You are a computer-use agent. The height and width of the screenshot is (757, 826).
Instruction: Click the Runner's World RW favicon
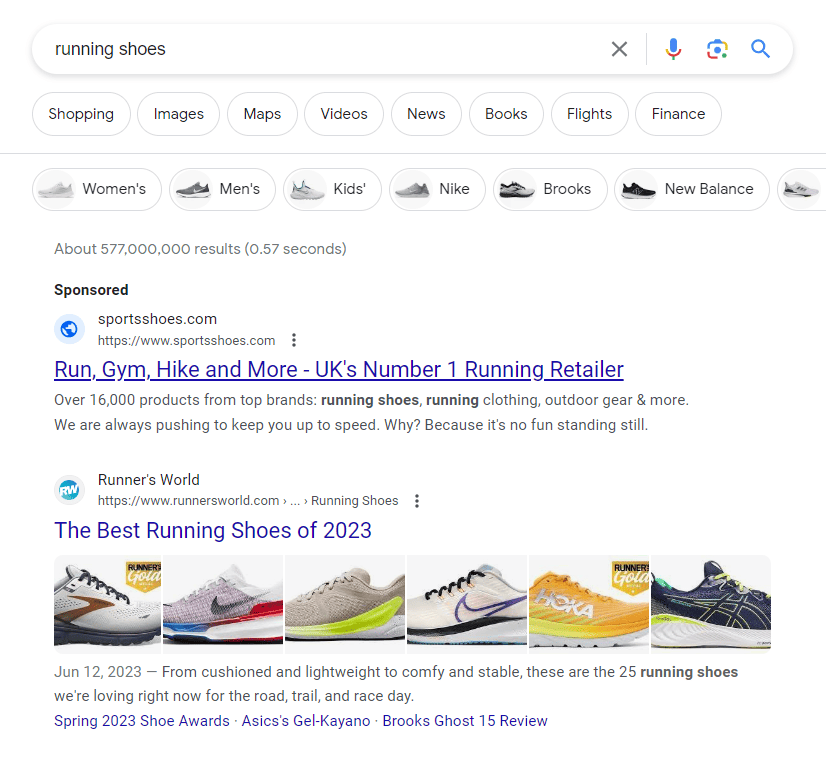69,490
